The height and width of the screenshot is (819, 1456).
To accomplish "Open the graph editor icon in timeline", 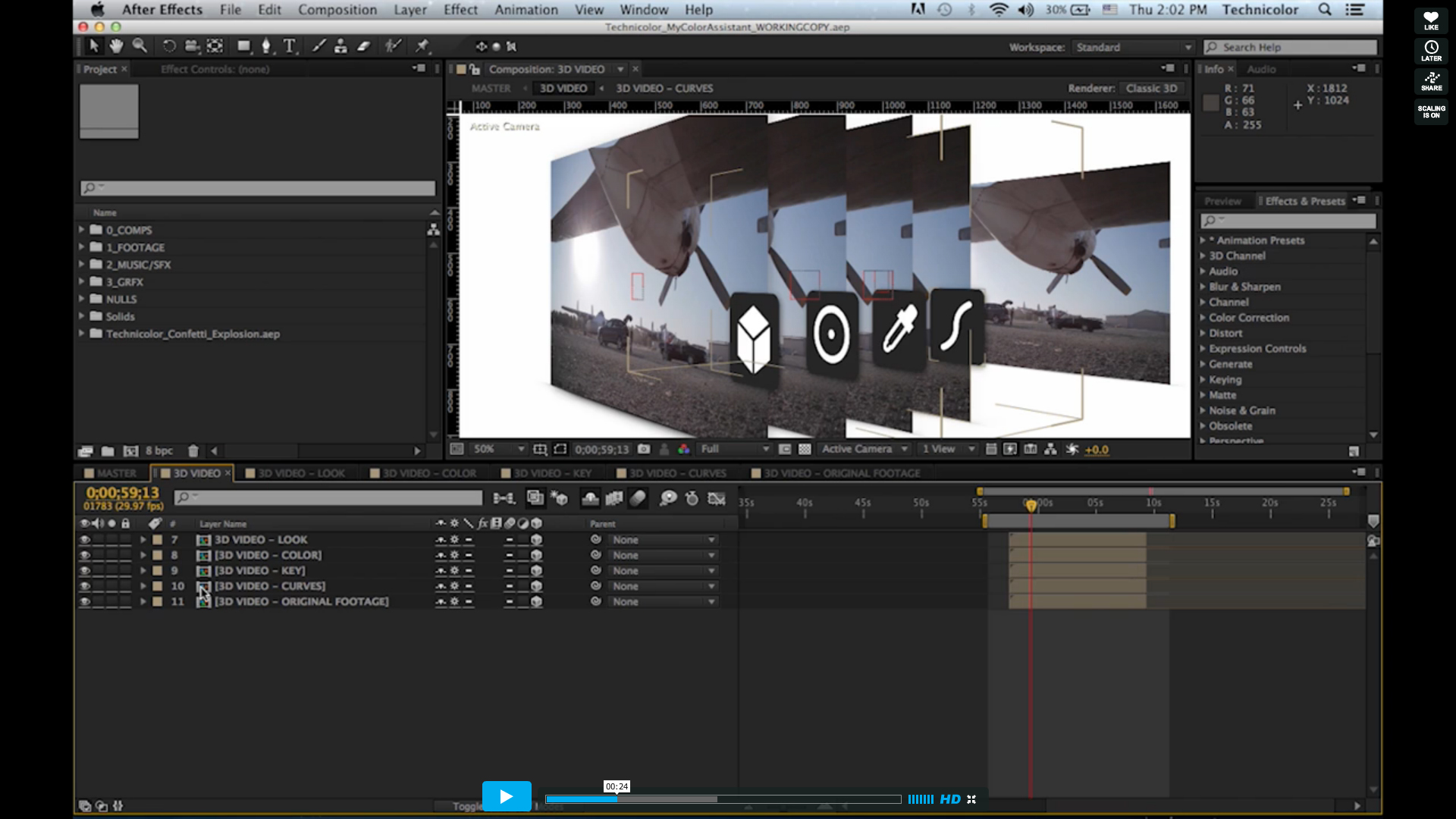I will click(716, 498).
